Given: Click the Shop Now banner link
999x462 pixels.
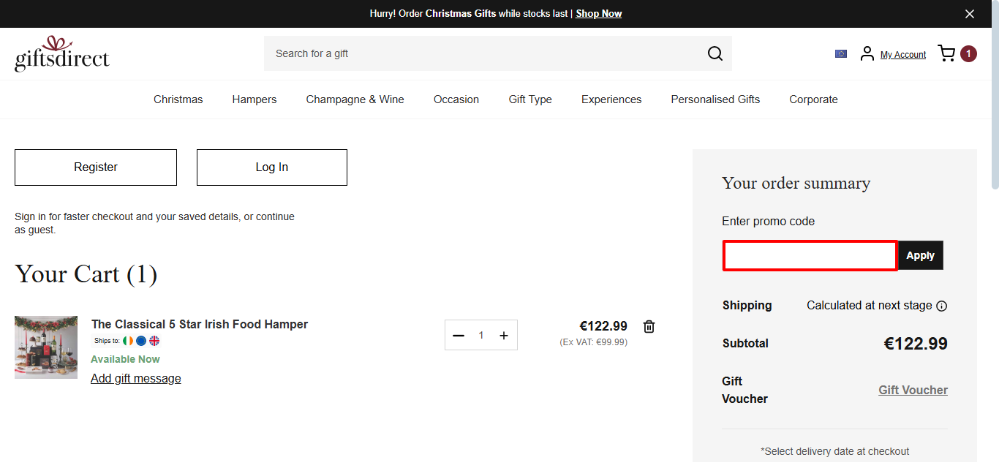Looking at the screenshot, I should coord(599,13).
